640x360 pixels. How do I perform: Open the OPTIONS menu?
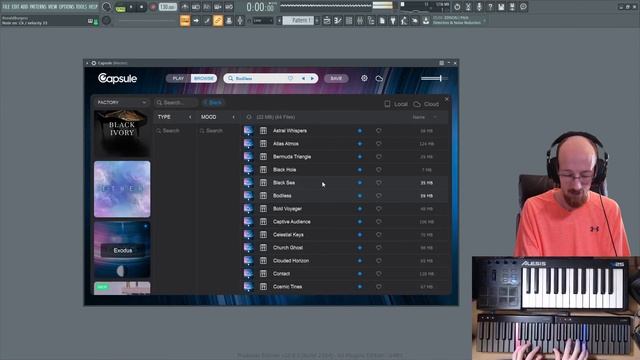pyautogui.click(x=67, y=7)
